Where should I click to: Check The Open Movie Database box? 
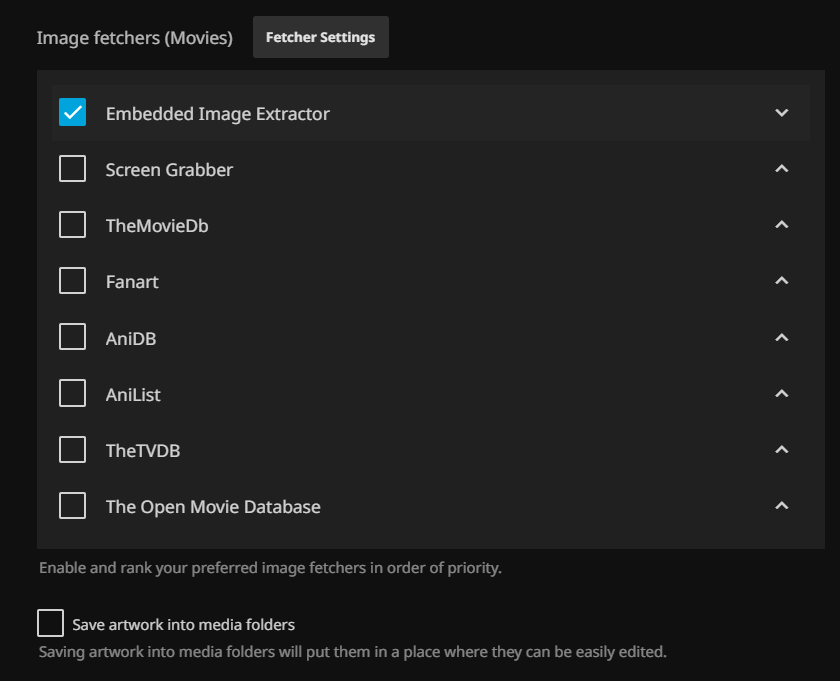tap(72, 506)
